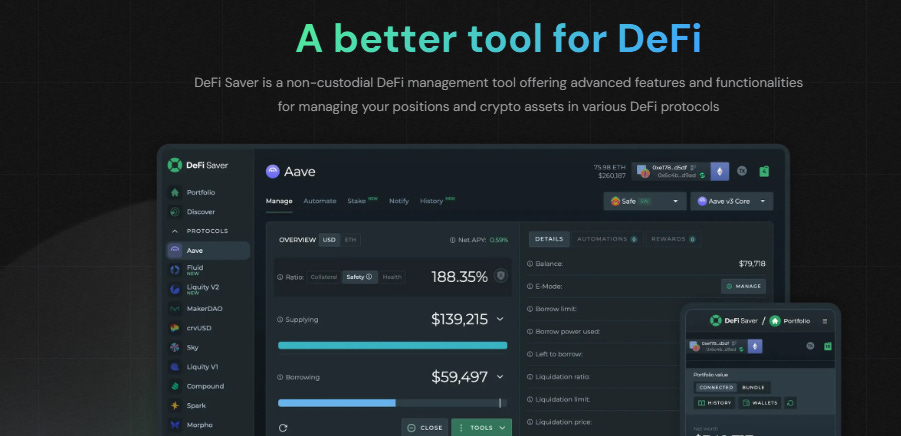Switch to the REWARDS panel tab

pos(673,239)
